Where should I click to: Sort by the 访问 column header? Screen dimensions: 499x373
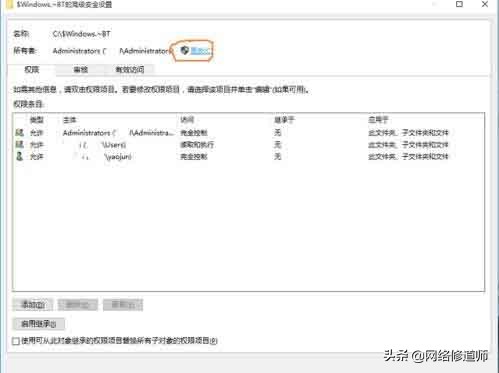pyautogui.click(x=187, y=120)
